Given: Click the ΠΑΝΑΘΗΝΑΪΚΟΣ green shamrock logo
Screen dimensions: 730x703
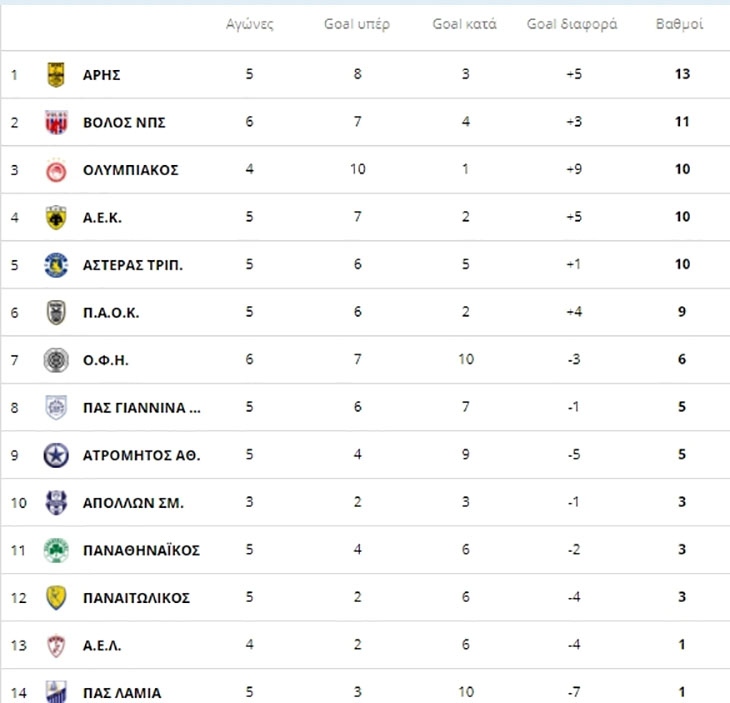Looking at the screenshot, I should pyautogui.click(x=56, y=550).
